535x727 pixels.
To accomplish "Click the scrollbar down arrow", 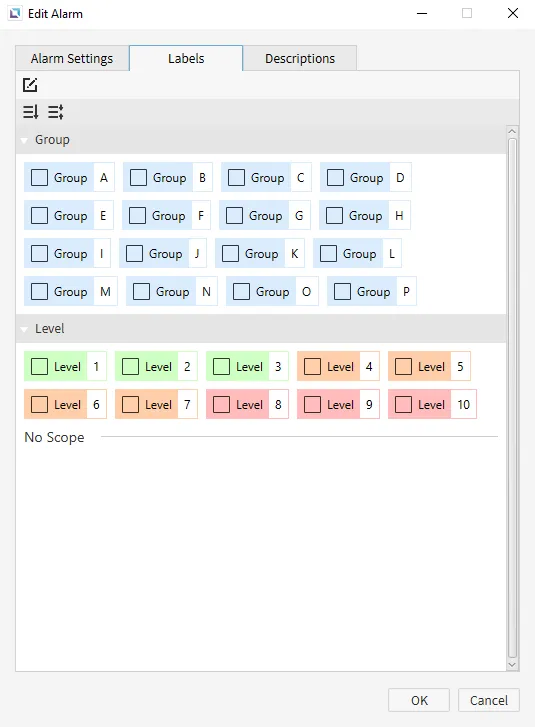I will tap(512, 664).
